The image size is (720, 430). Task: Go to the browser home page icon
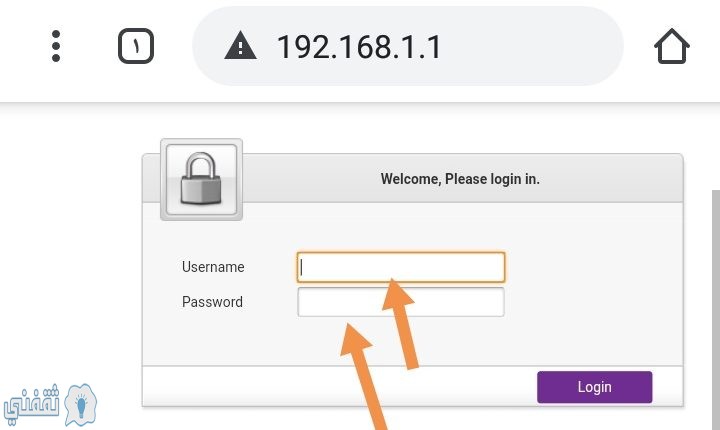tap(672, 46)
